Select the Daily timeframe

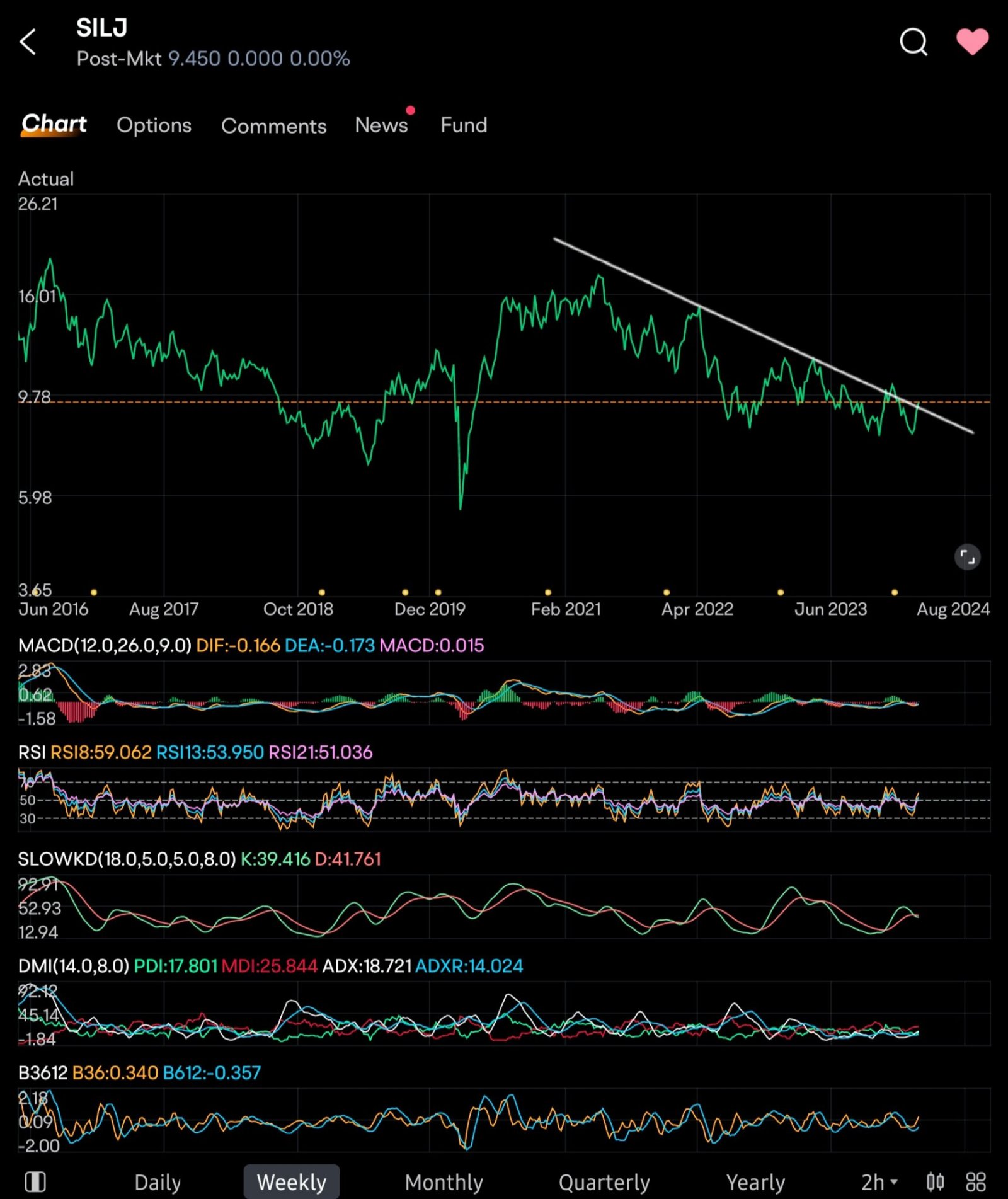[x=157, y=1182]
